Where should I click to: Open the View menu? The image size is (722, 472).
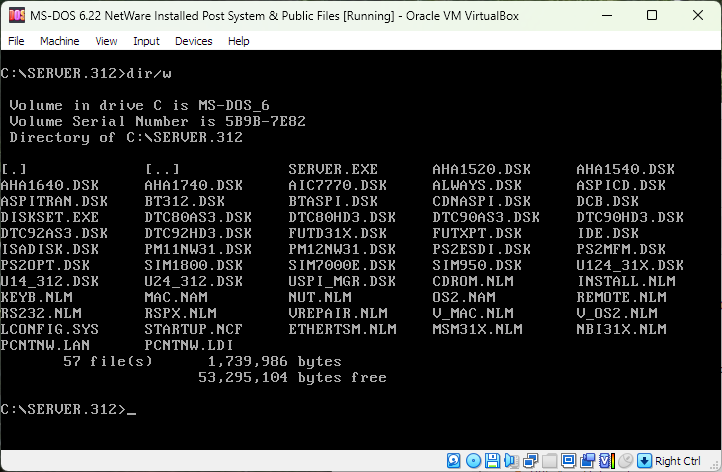[106, 41]
